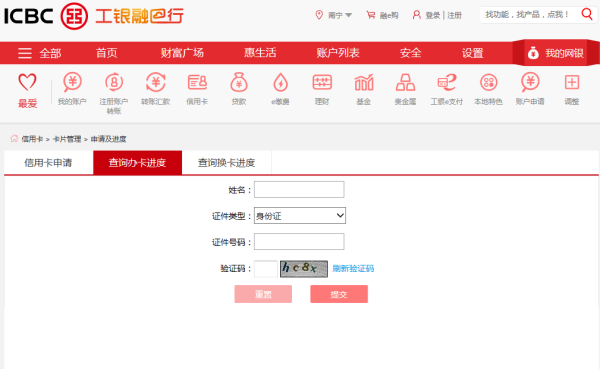This screenshot has width=600, height=369.
Task: Click 信用卡 breadcrumb link
Action: (x=32, y=139)
